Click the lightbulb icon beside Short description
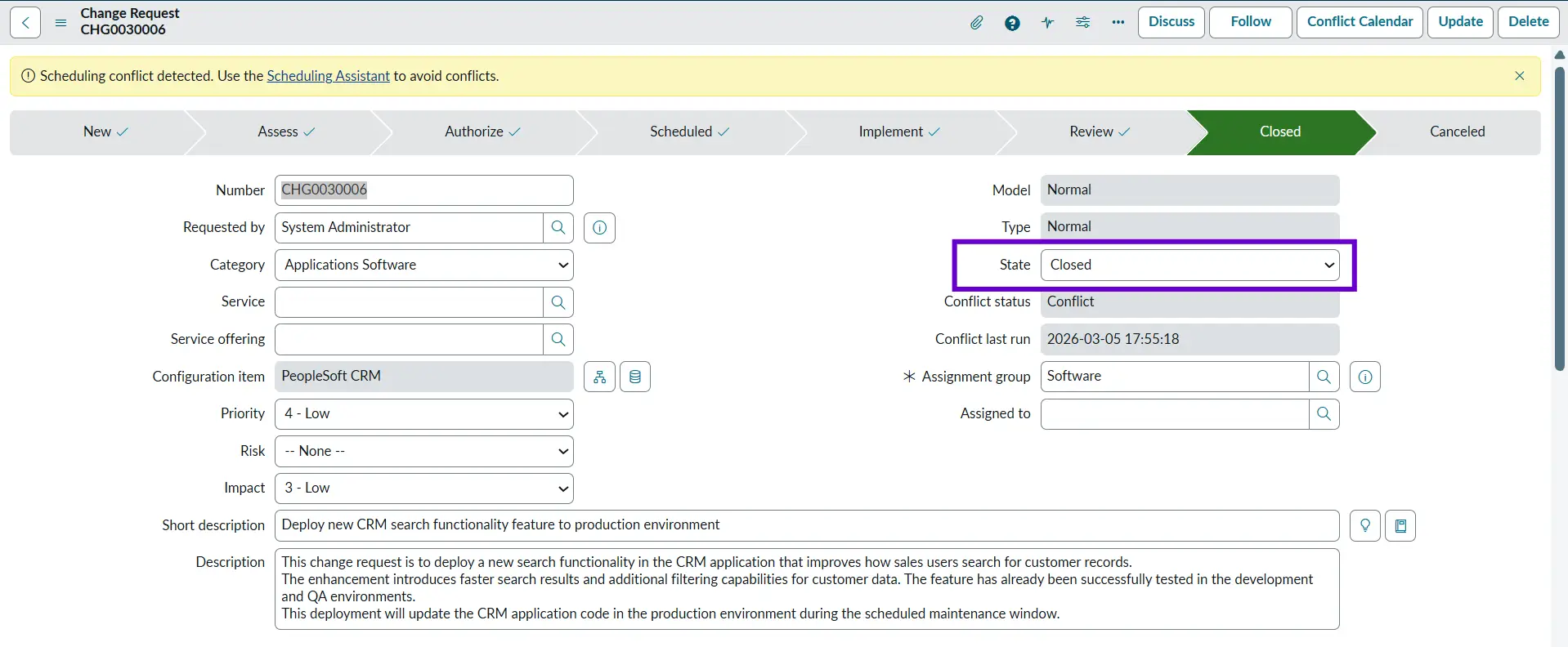The image size is (1568, 647). pyautogui.click(x=1364, y=525)
